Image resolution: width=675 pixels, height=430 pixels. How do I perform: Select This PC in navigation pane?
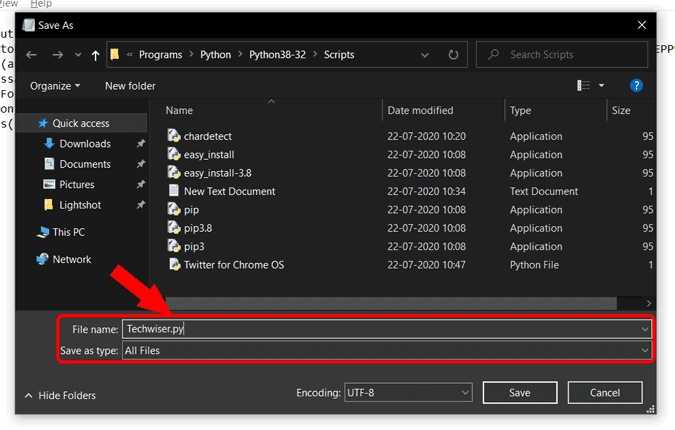tap(68, 231)
